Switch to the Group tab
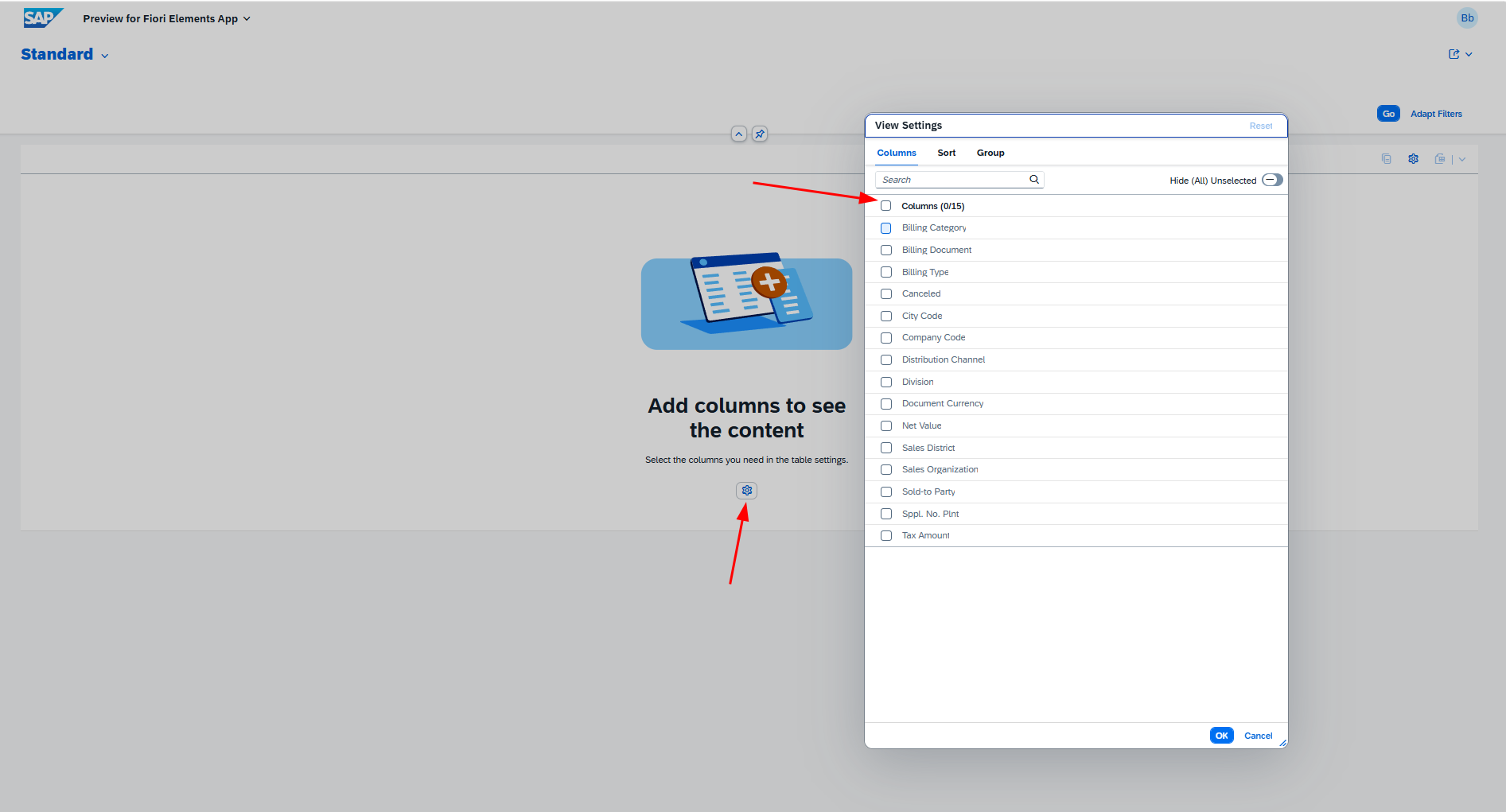This screenshot has width=1506, height=812. 990,153
